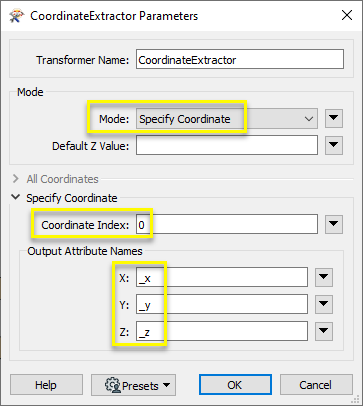Expand the All Coordinates section
363x406 pixels.
pyautogui.click(x=16, y=179)
